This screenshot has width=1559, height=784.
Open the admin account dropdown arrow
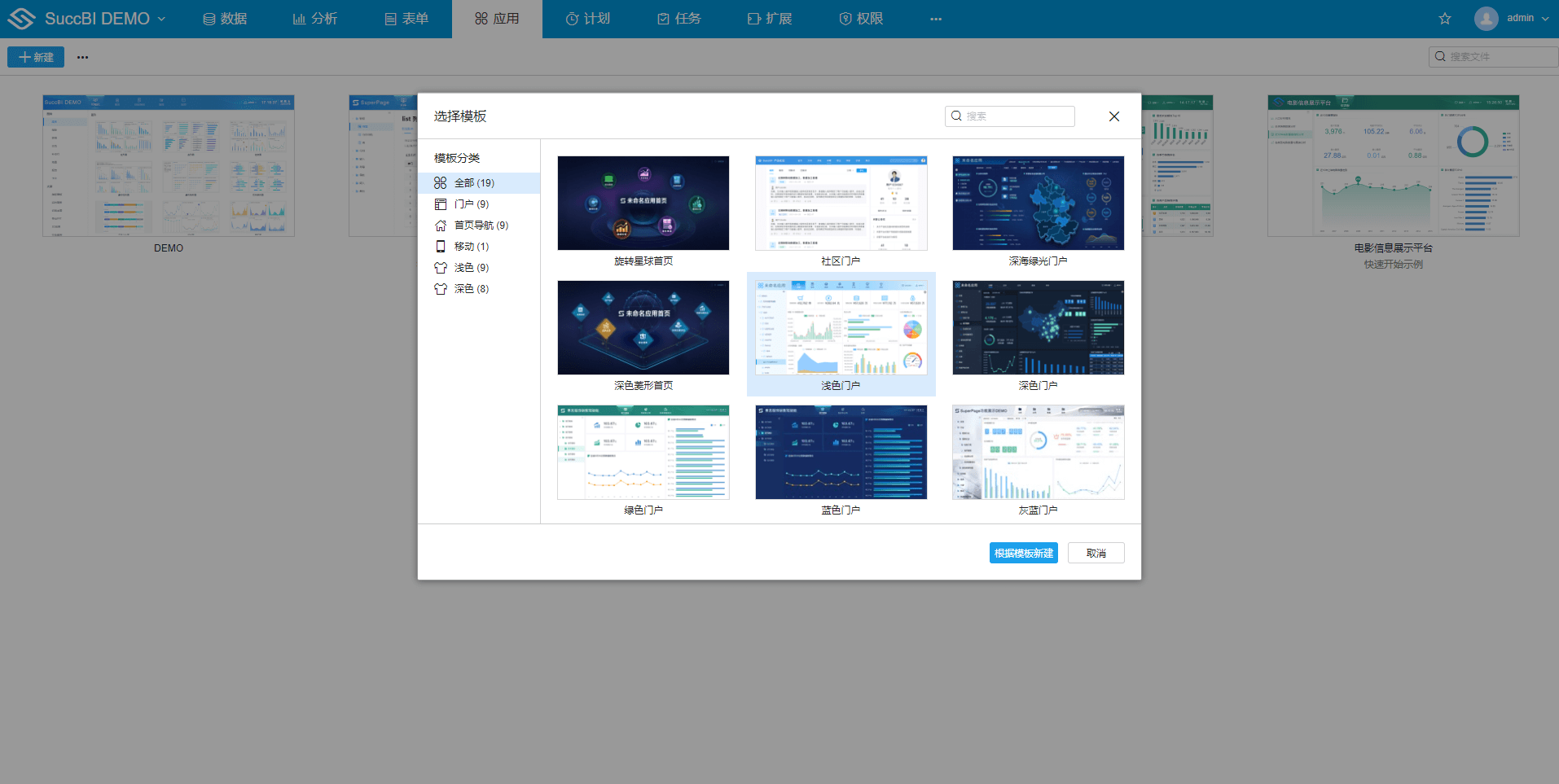[1545, 19]
